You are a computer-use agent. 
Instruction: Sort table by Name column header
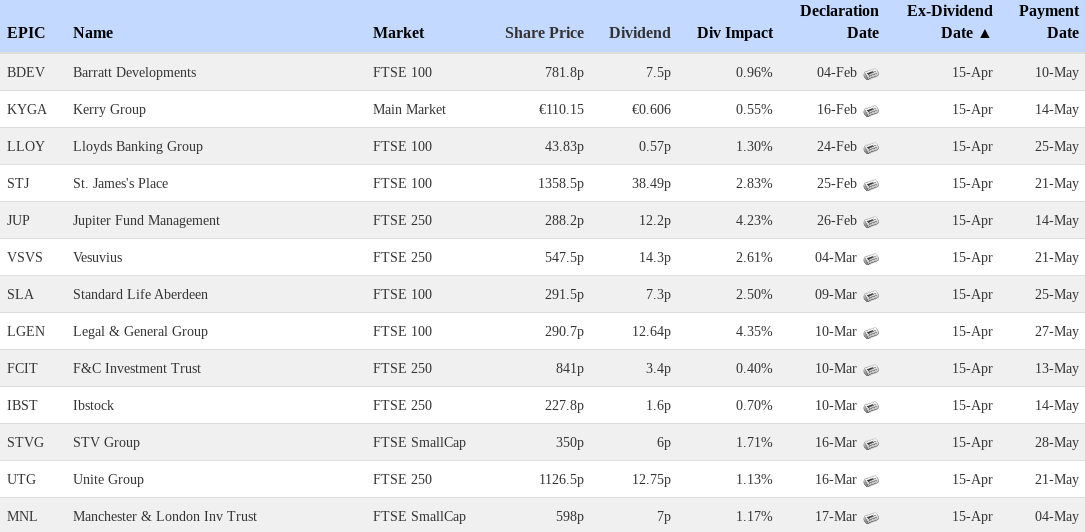(93, 33)
